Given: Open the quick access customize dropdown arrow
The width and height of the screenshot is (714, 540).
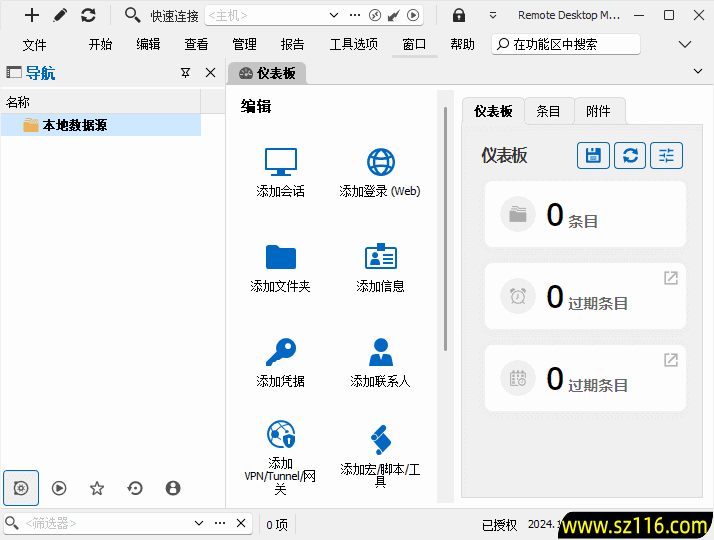Looking at the screenshot, I should click(493, 15).
